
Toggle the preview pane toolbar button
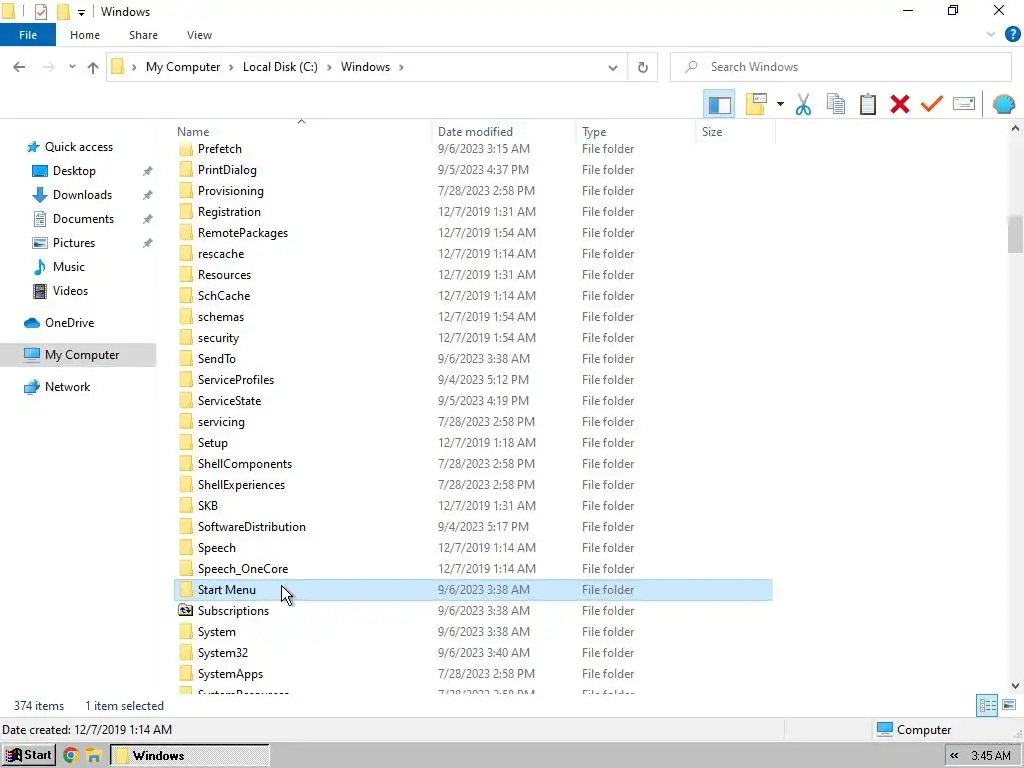[x=719, y=104]
